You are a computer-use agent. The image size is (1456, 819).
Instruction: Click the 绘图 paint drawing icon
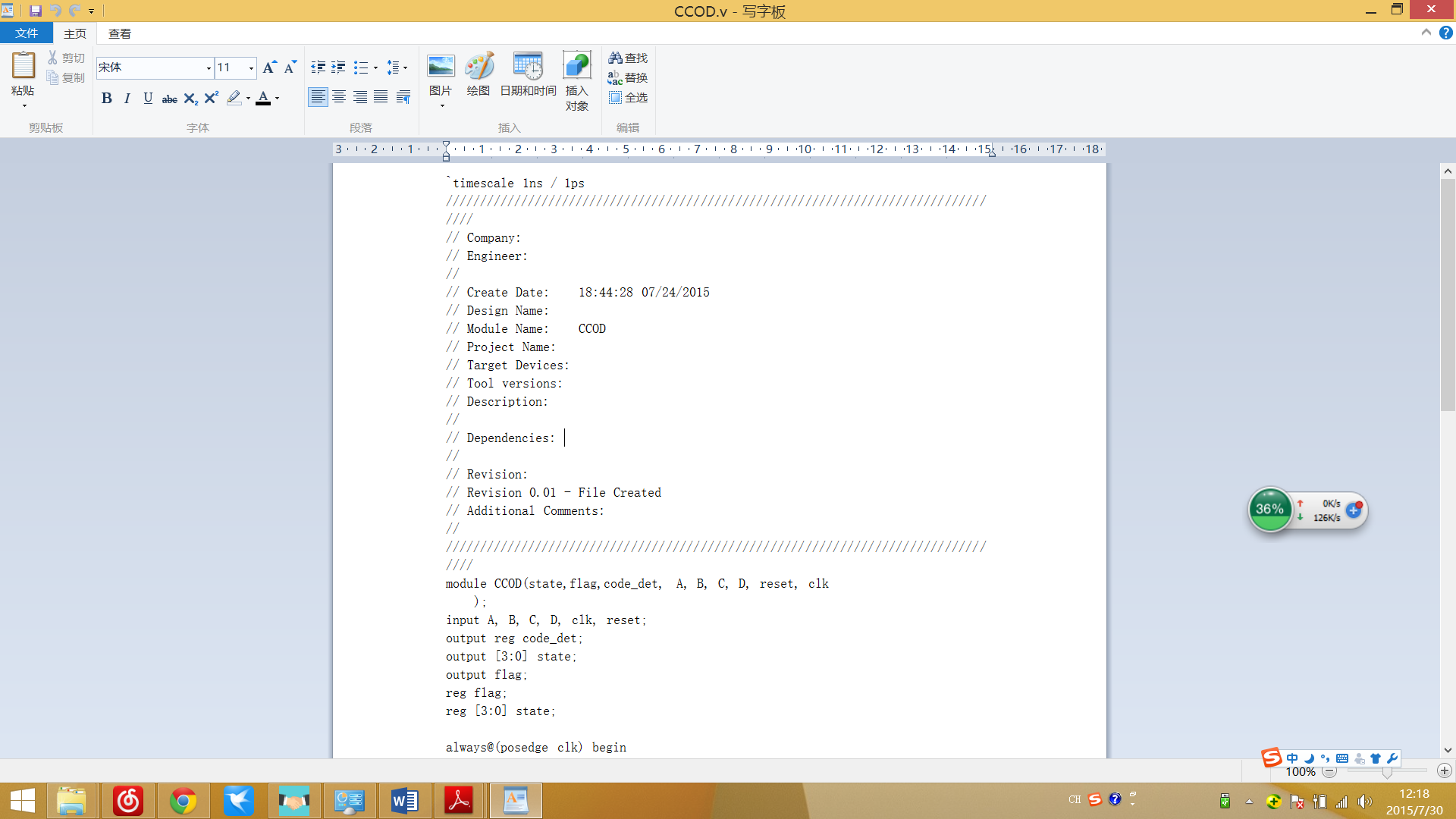[479, 67]
